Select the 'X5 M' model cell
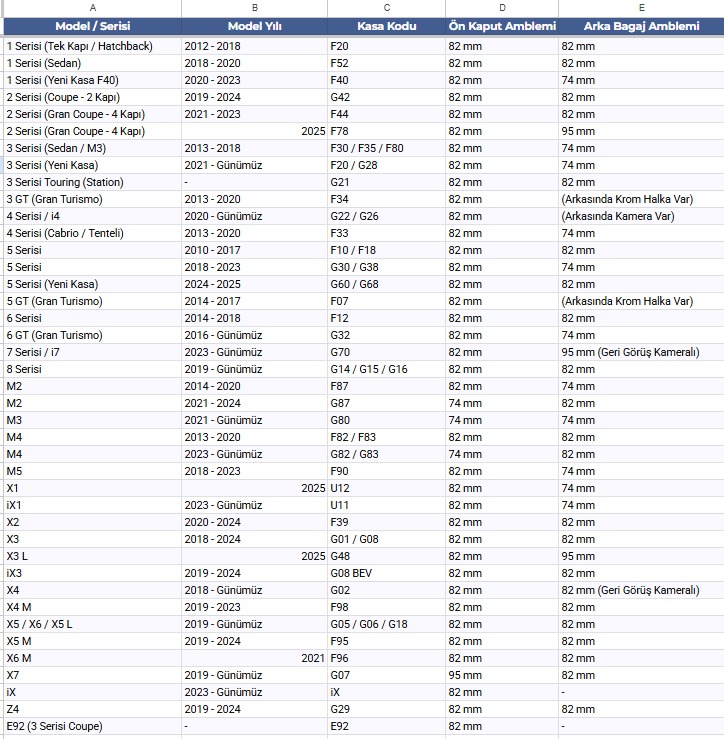Viewport: 724px width, 739px height. [x=92, y=641]
